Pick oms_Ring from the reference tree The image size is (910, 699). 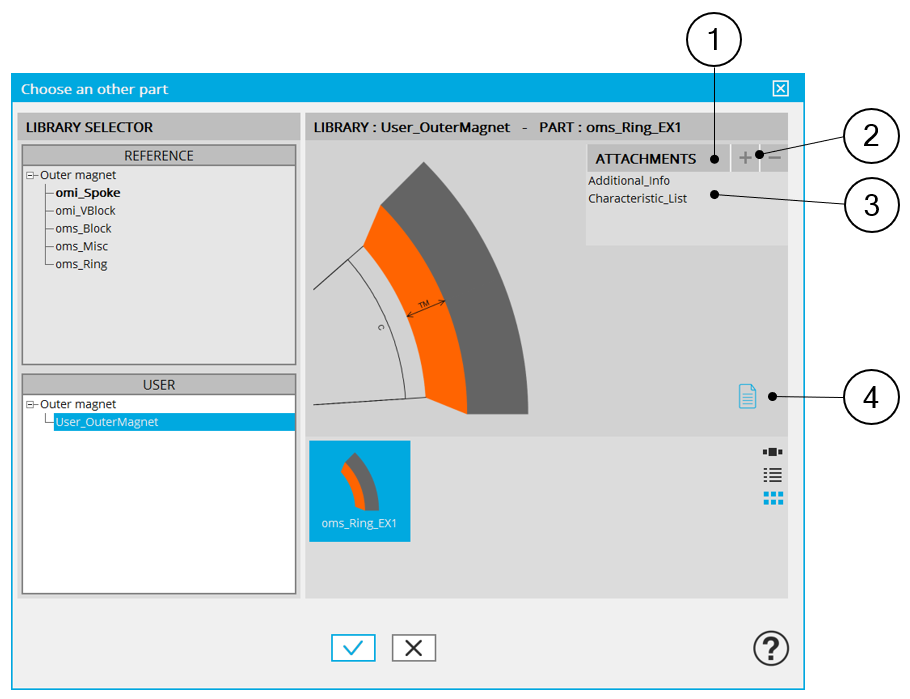pos(81,265)
